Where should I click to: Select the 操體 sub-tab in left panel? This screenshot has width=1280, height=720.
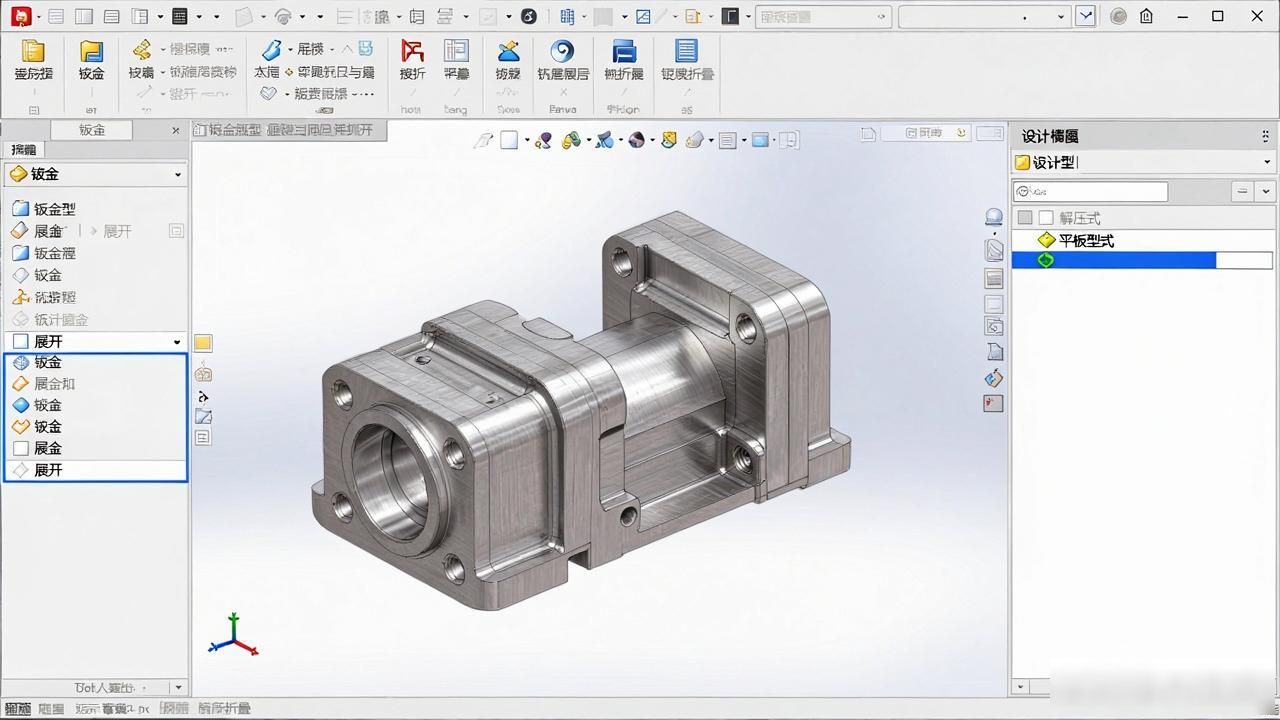click(x=23, y=149)
